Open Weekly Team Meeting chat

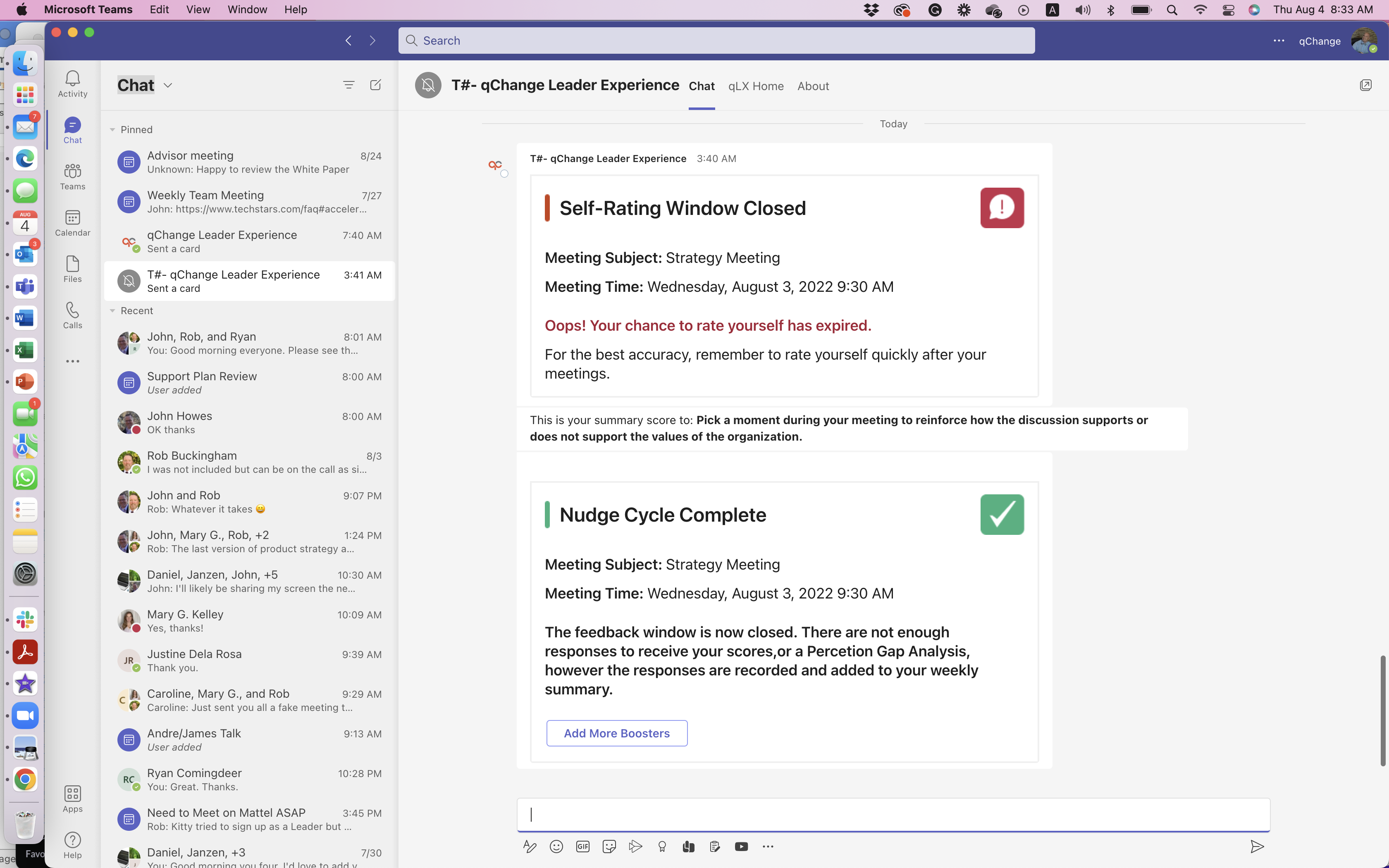pyautogui.click(x=249, y=202)
